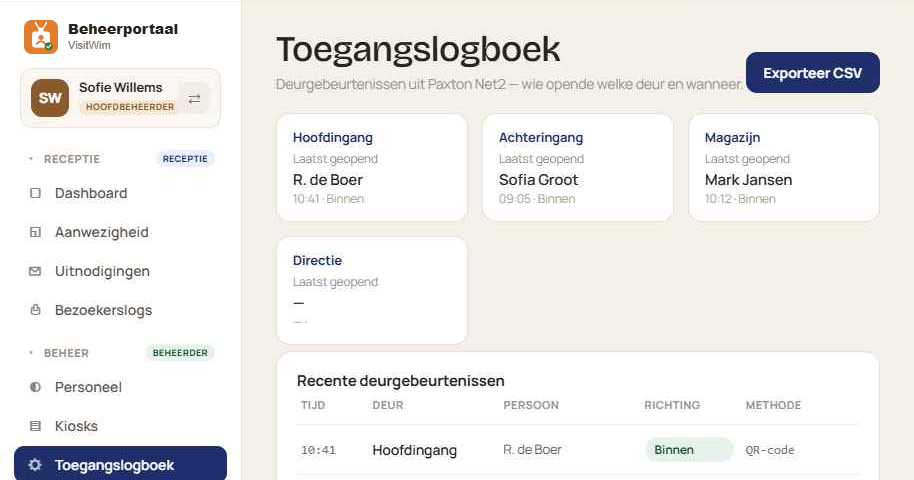Image resolution: width=914 pixels, height=480 pixels.
Task: Click the Kiosks list icon
Action: (x=36, y=426)
